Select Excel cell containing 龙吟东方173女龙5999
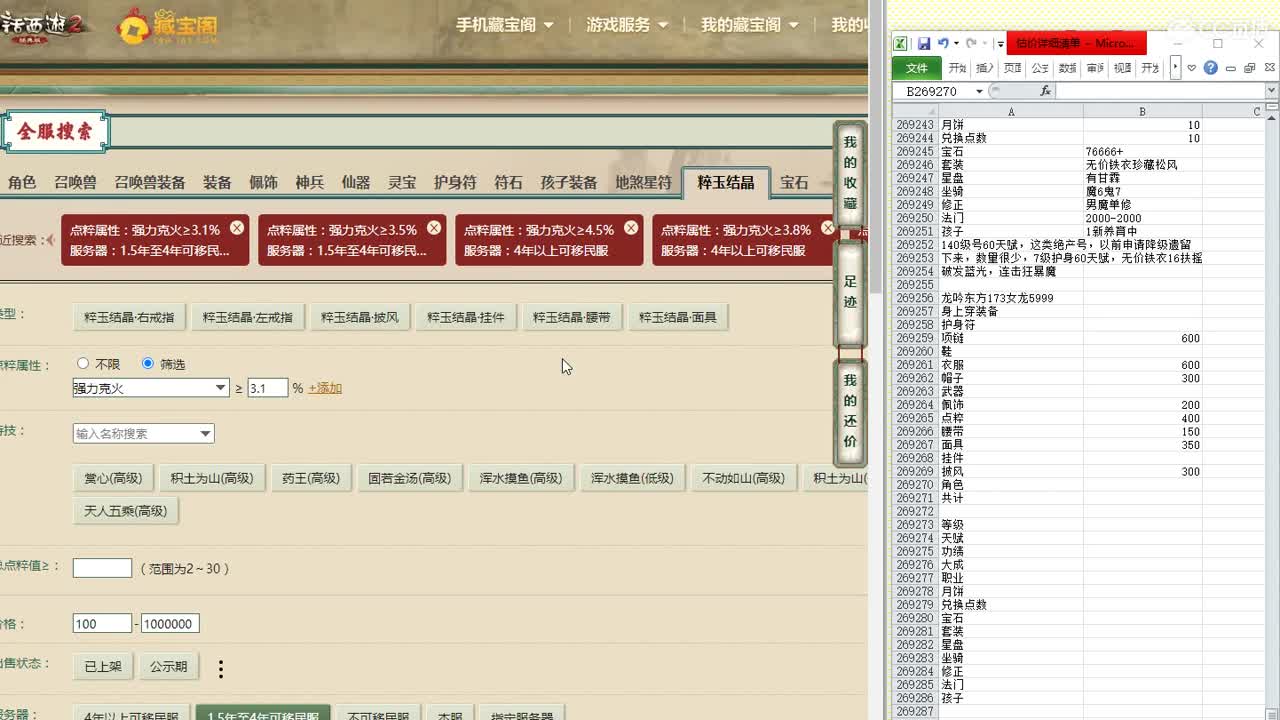Image resolution: width=1280 pixels, height=720 pixels. pos(1010,298)
